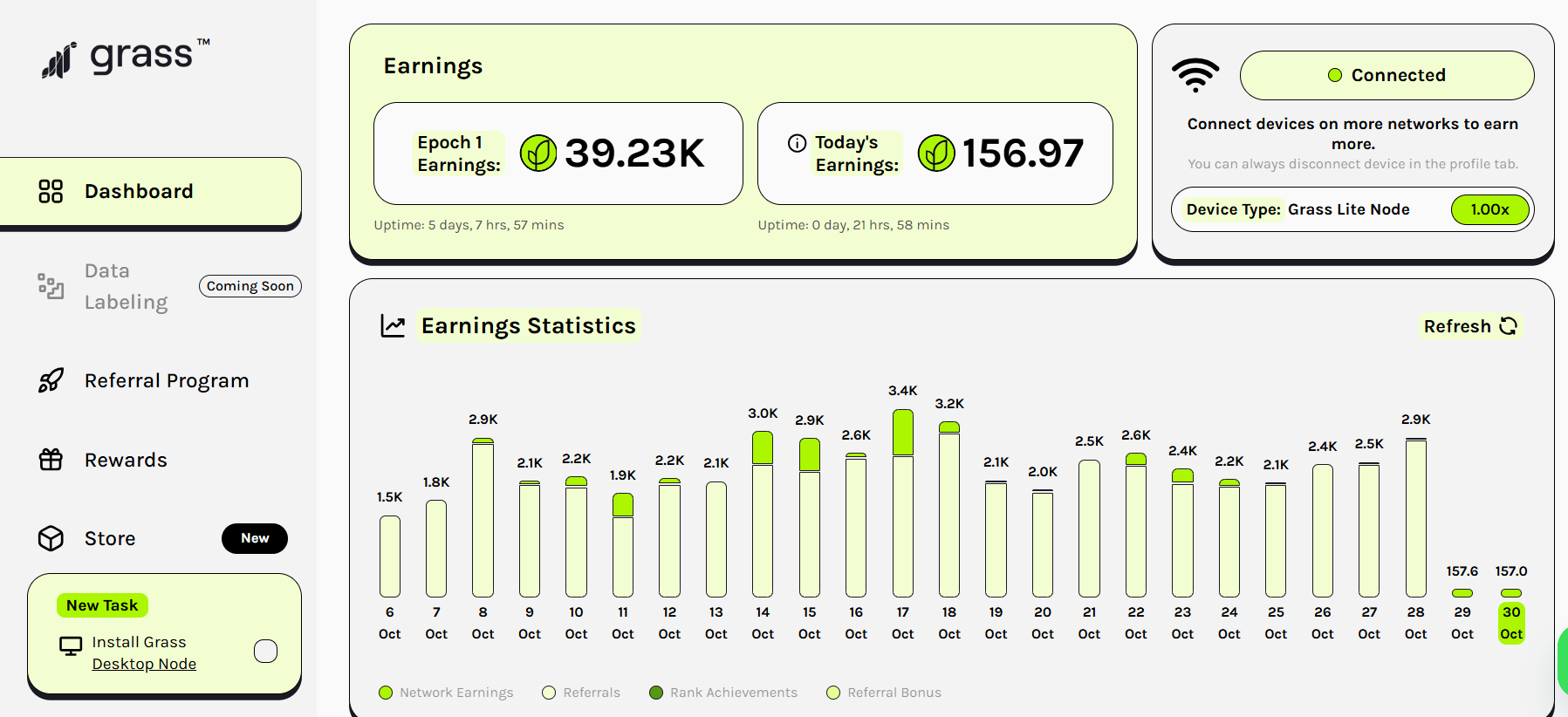Open the Store menu item
The image size is (1568, 717).
110,538
